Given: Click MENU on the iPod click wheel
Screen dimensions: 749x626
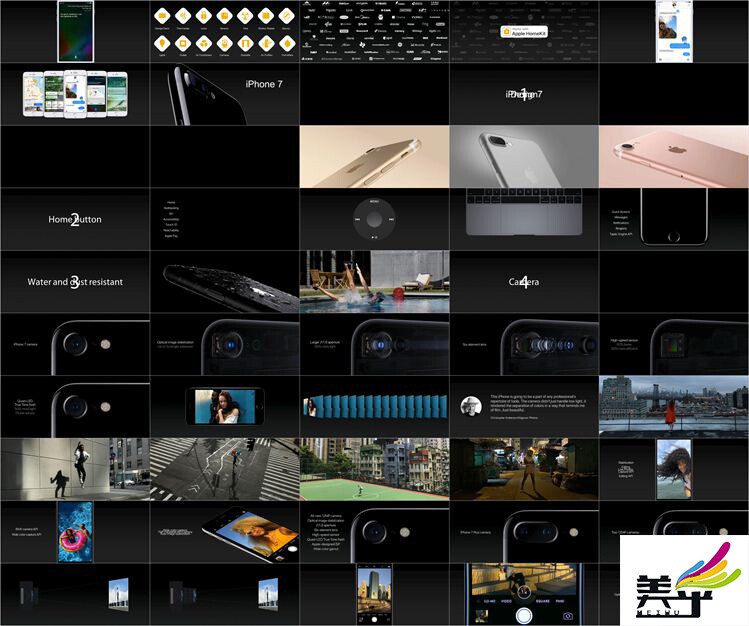Looking at the screenshot, I should pyautogui.click(x=374, y=202).
